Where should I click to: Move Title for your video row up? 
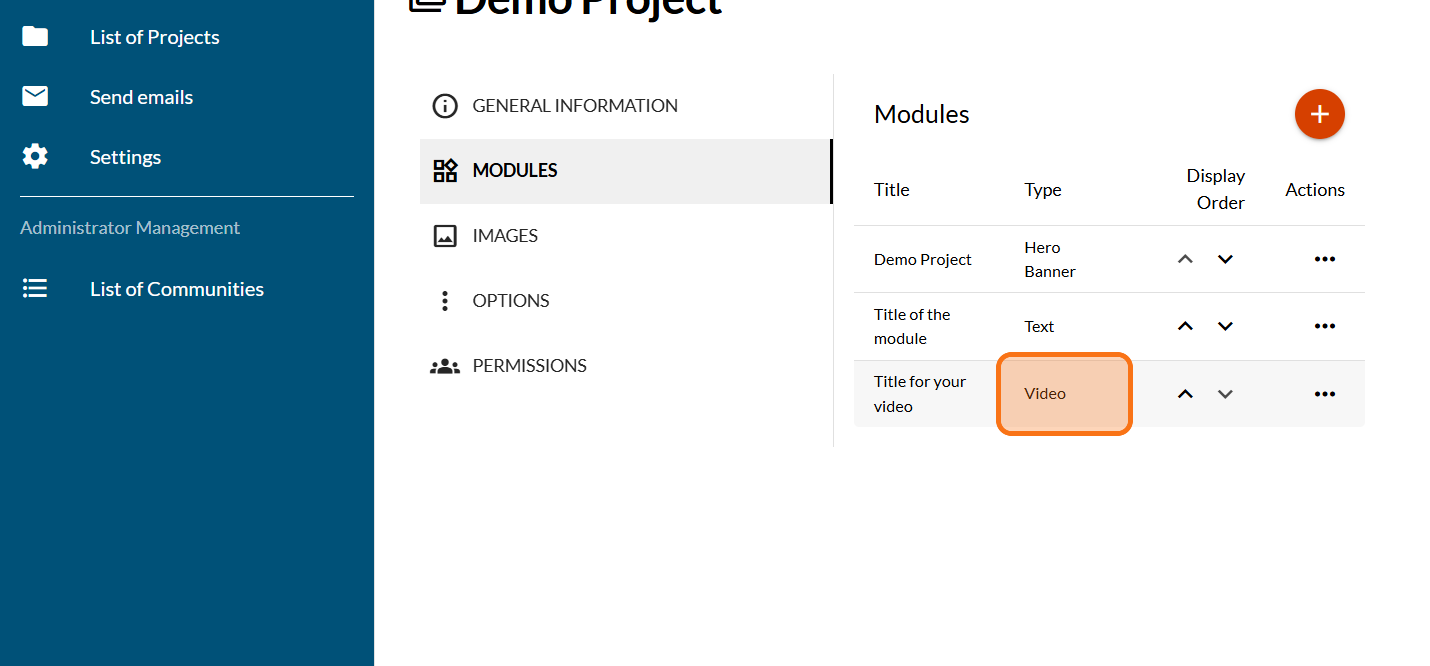[x=1185, y=394]
